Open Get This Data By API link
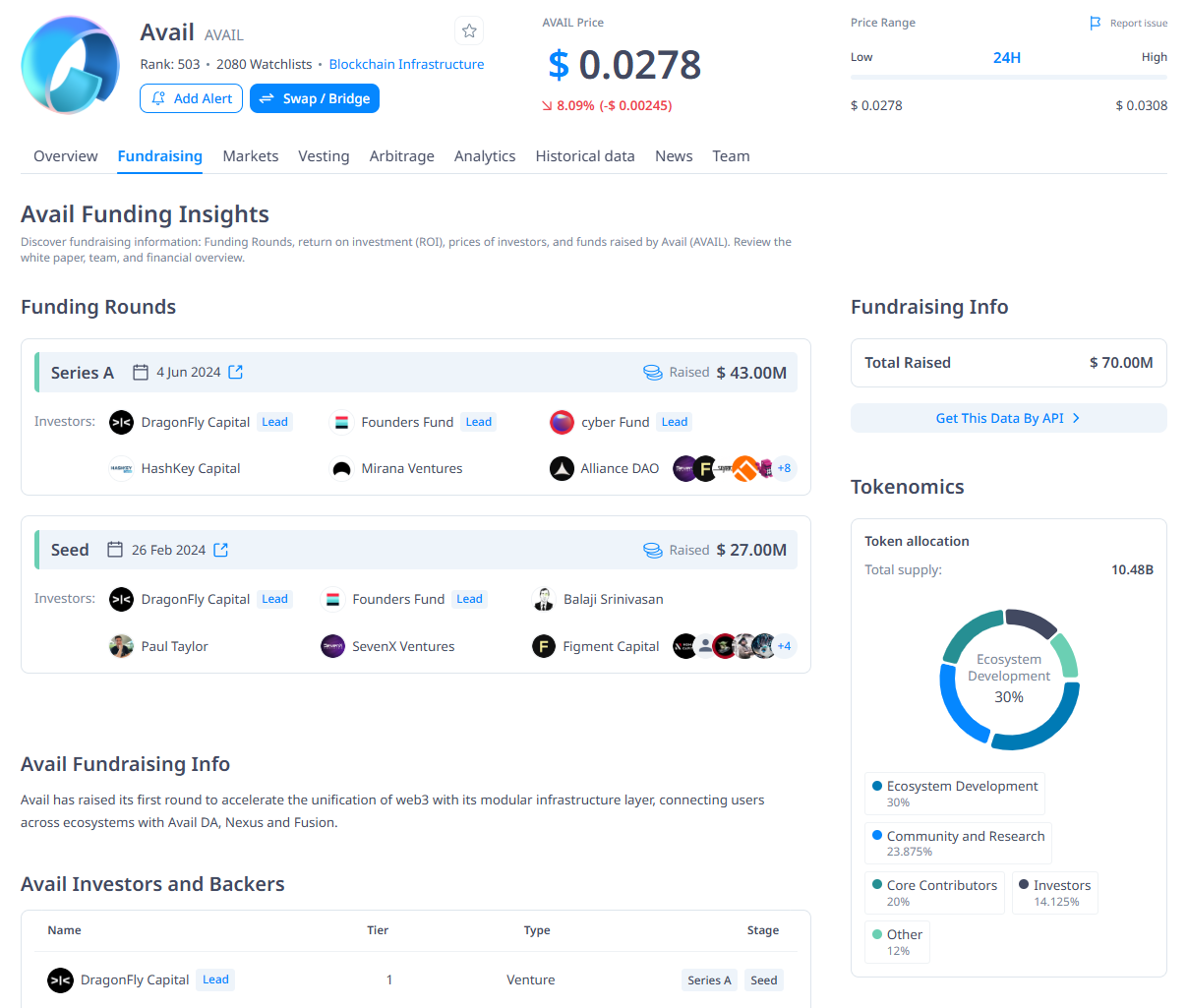 pyautogui.click(x=1008, y=418)
